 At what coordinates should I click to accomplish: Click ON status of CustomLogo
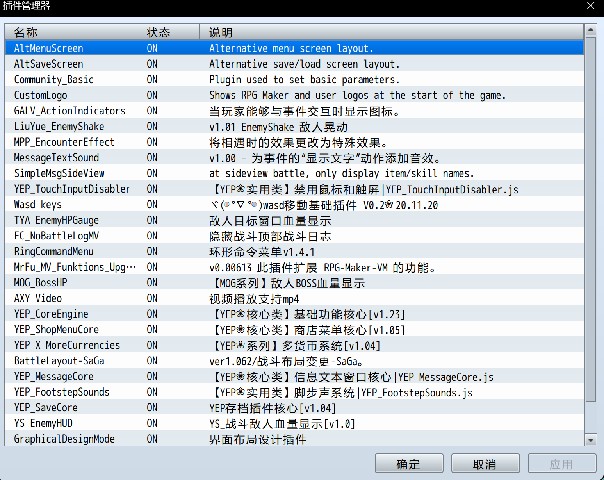(152, 95)
